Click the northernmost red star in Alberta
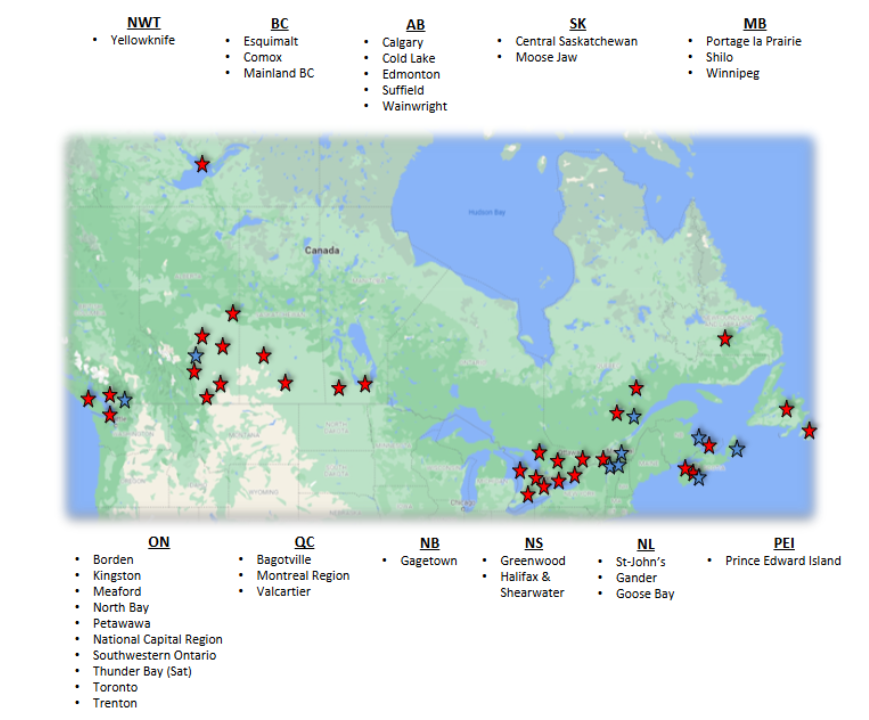 233,313
